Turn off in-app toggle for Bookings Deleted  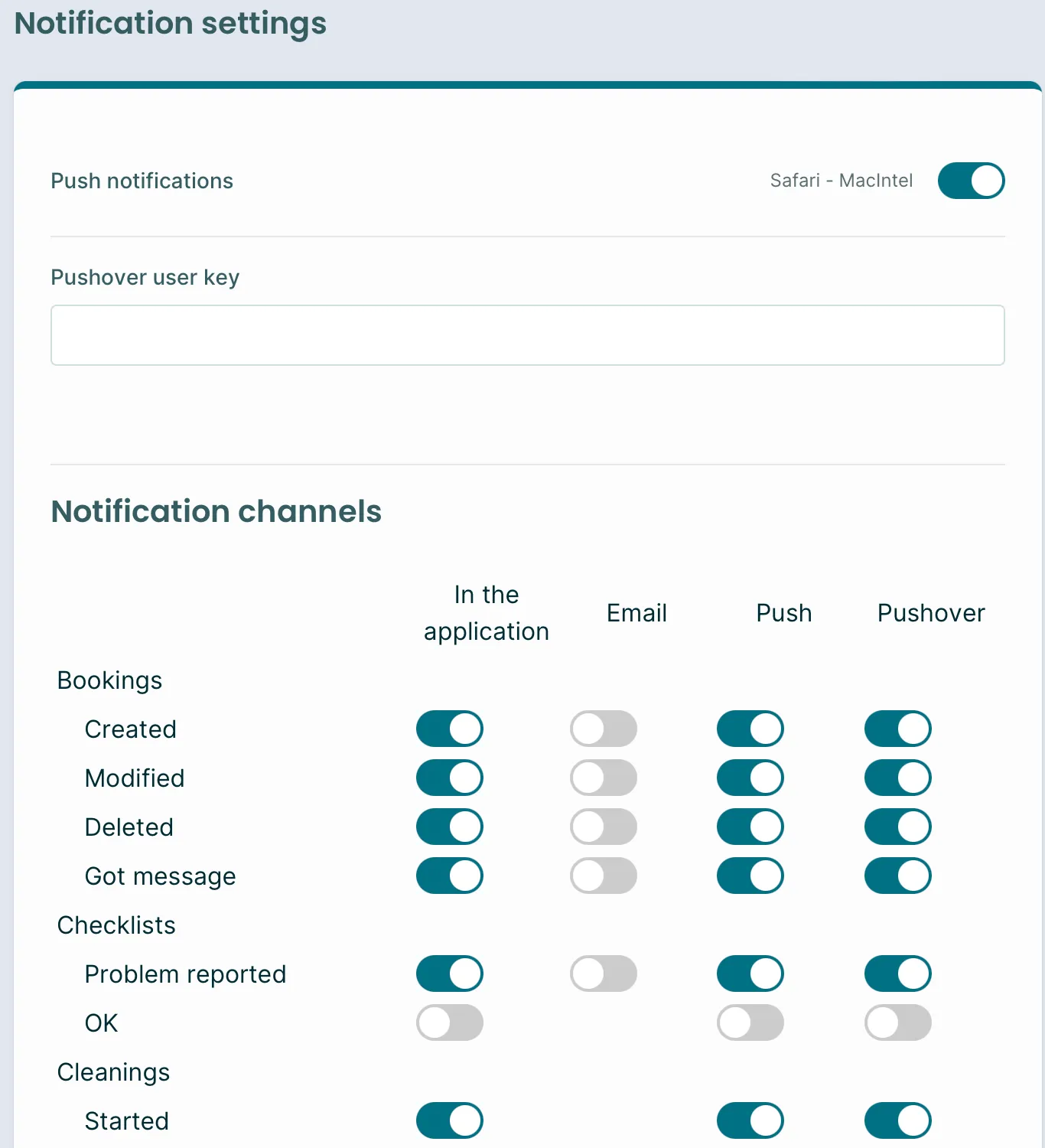pyautogui.click(x=450, y=827)
